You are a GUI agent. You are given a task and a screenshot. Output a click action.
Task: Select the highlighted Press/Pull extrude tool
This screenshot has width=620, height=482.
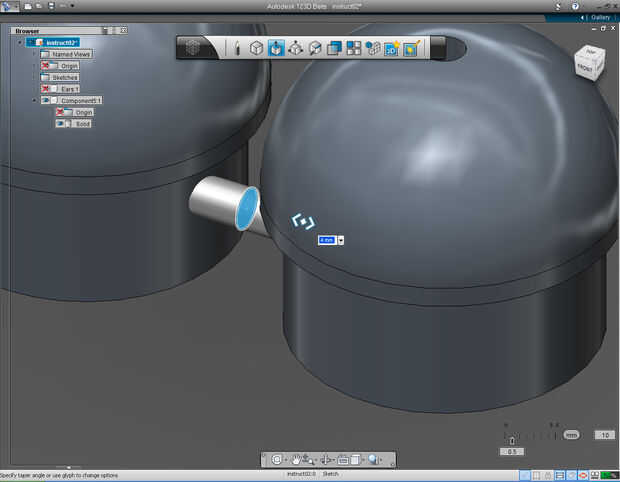(x=276, y=48)
